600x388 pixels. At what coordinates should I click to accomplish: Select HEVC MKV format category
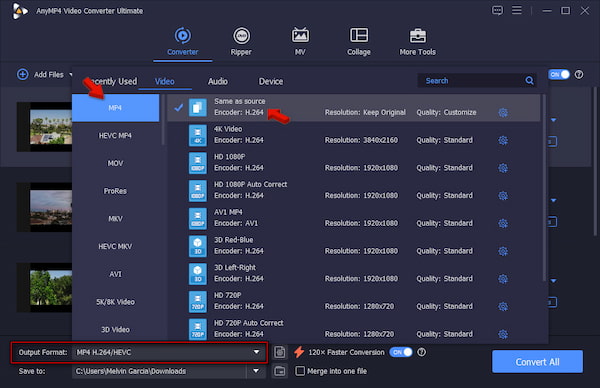pos(116,246)
